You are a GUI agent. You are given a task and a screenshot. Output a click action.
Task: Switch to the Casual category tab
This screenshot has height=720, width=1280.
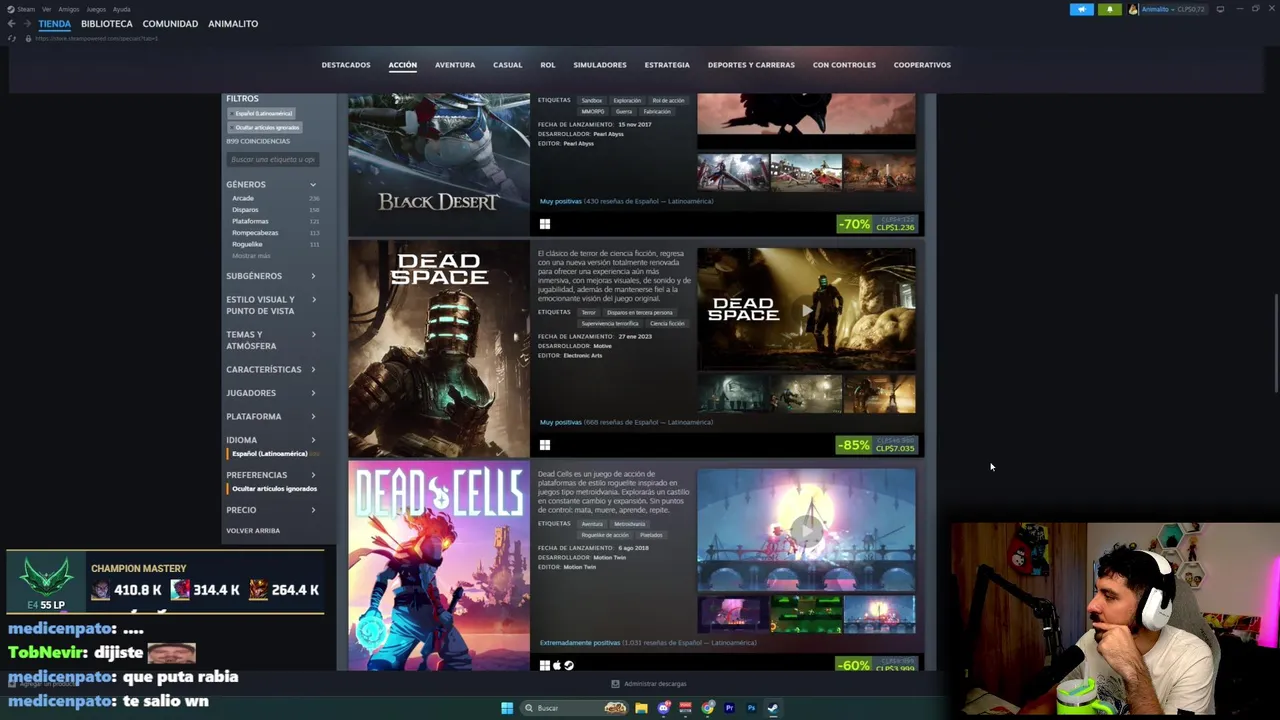507,65
